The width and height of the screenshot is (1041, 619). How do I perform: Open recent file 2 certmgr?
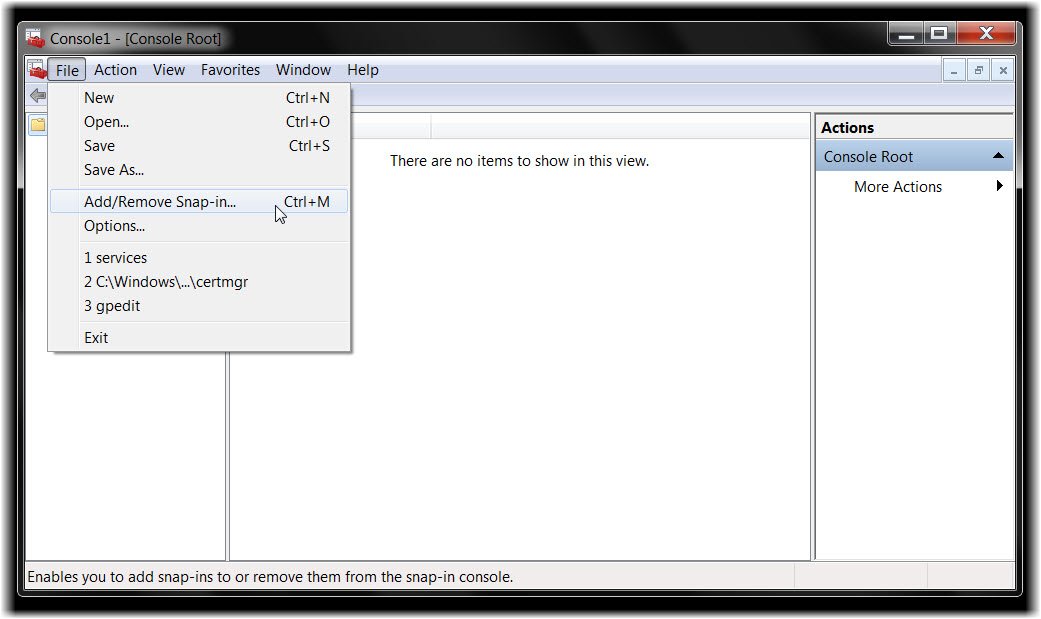click(x=199, y=282)
